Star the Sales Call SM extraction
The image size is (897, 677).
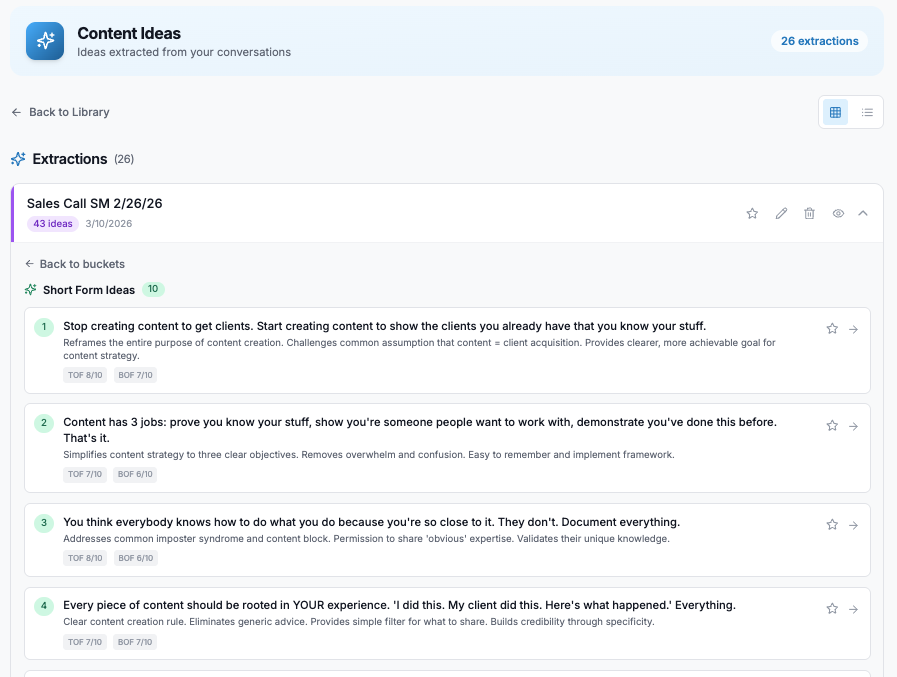point(752,213)
